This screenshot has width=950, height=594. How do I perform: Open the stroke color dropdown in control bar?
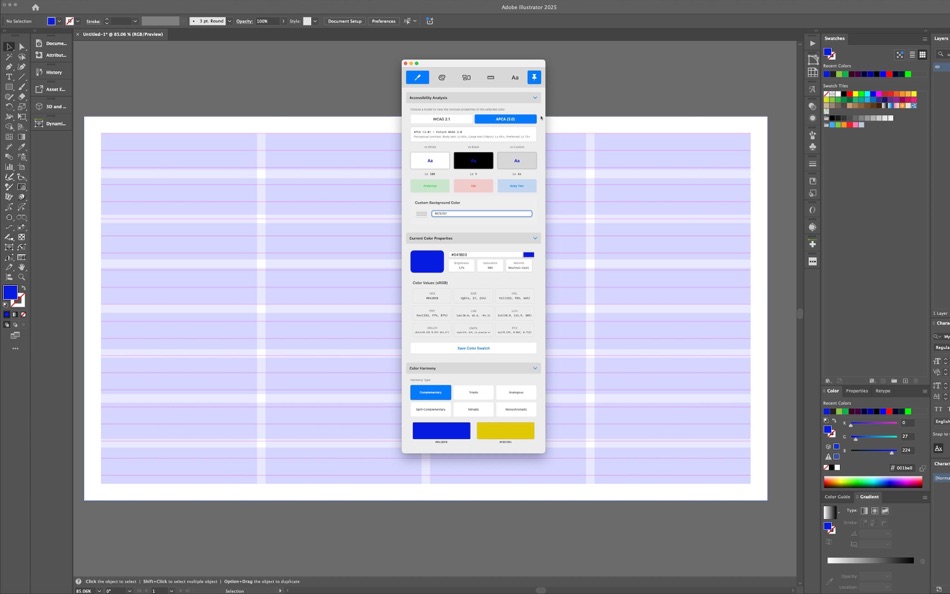[78, 21]
